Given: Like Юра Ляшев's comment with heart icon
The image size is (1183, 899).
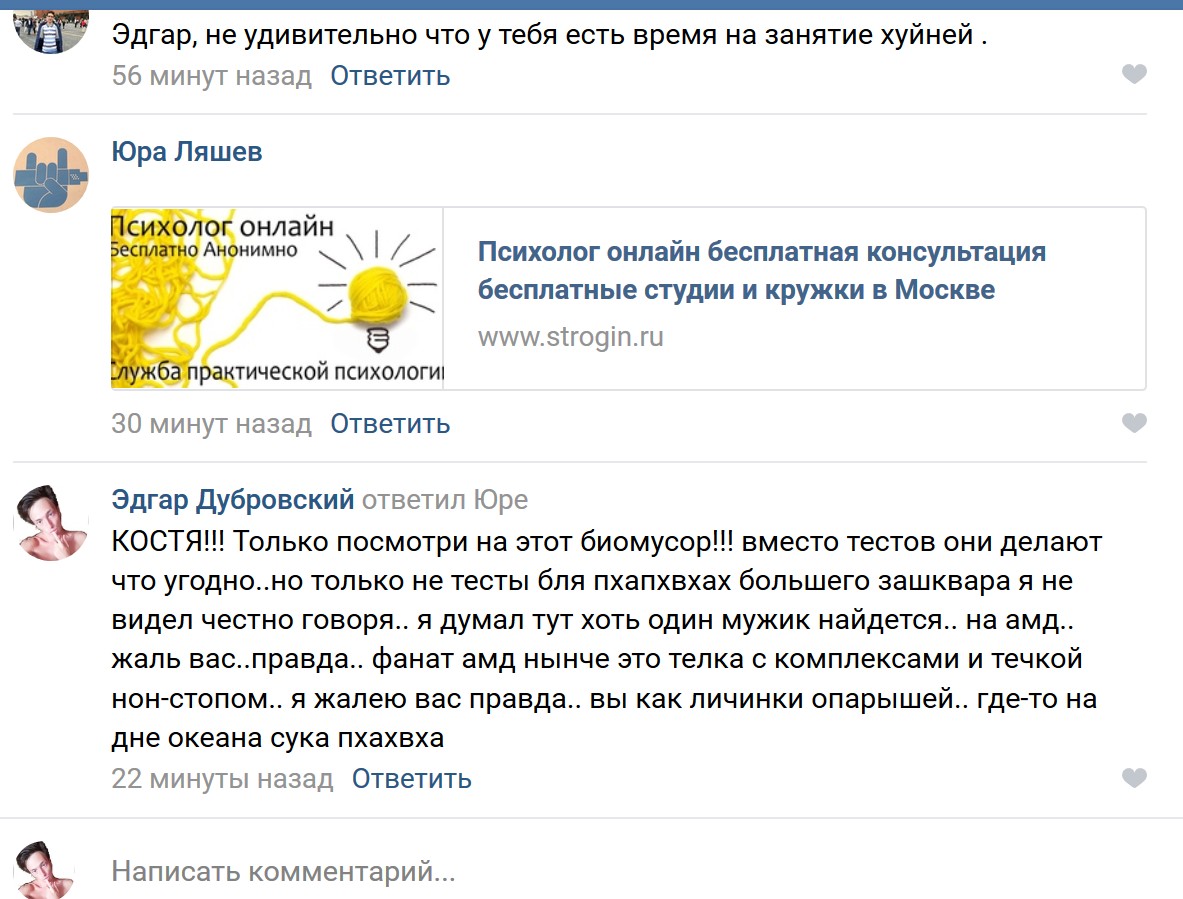Looking at the screenshot, I should pos(1133,424).
